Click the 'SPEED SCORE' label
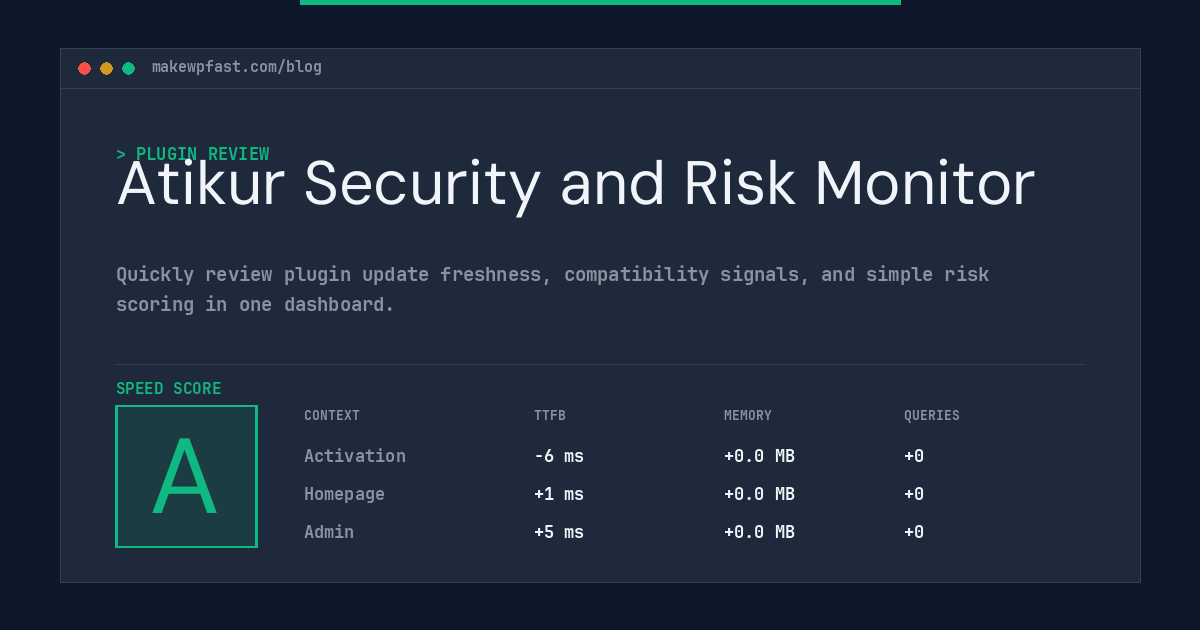Image resolution: width=1200 pixels, height=630 pixels. click(169, 389)
